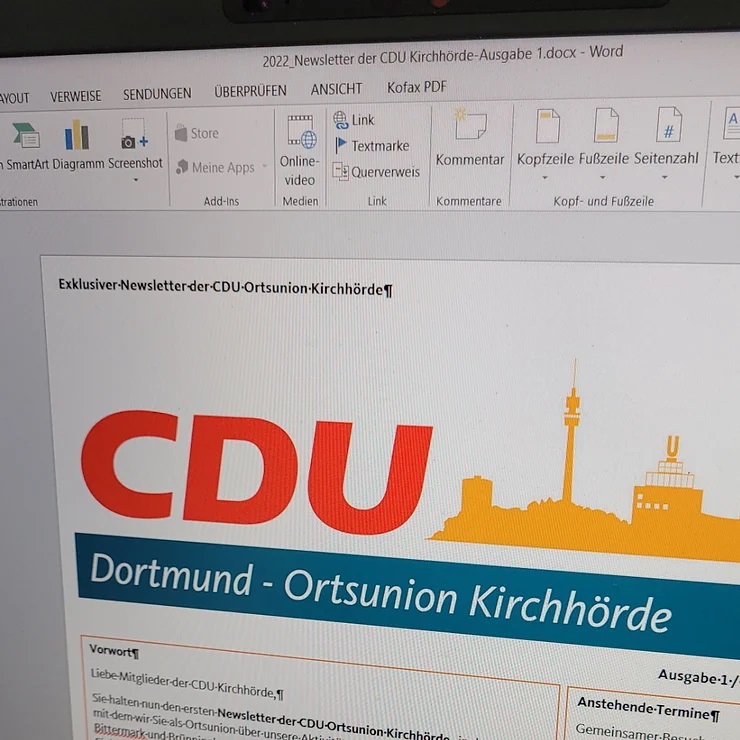Click the Kopfzeile header icon

547,126
